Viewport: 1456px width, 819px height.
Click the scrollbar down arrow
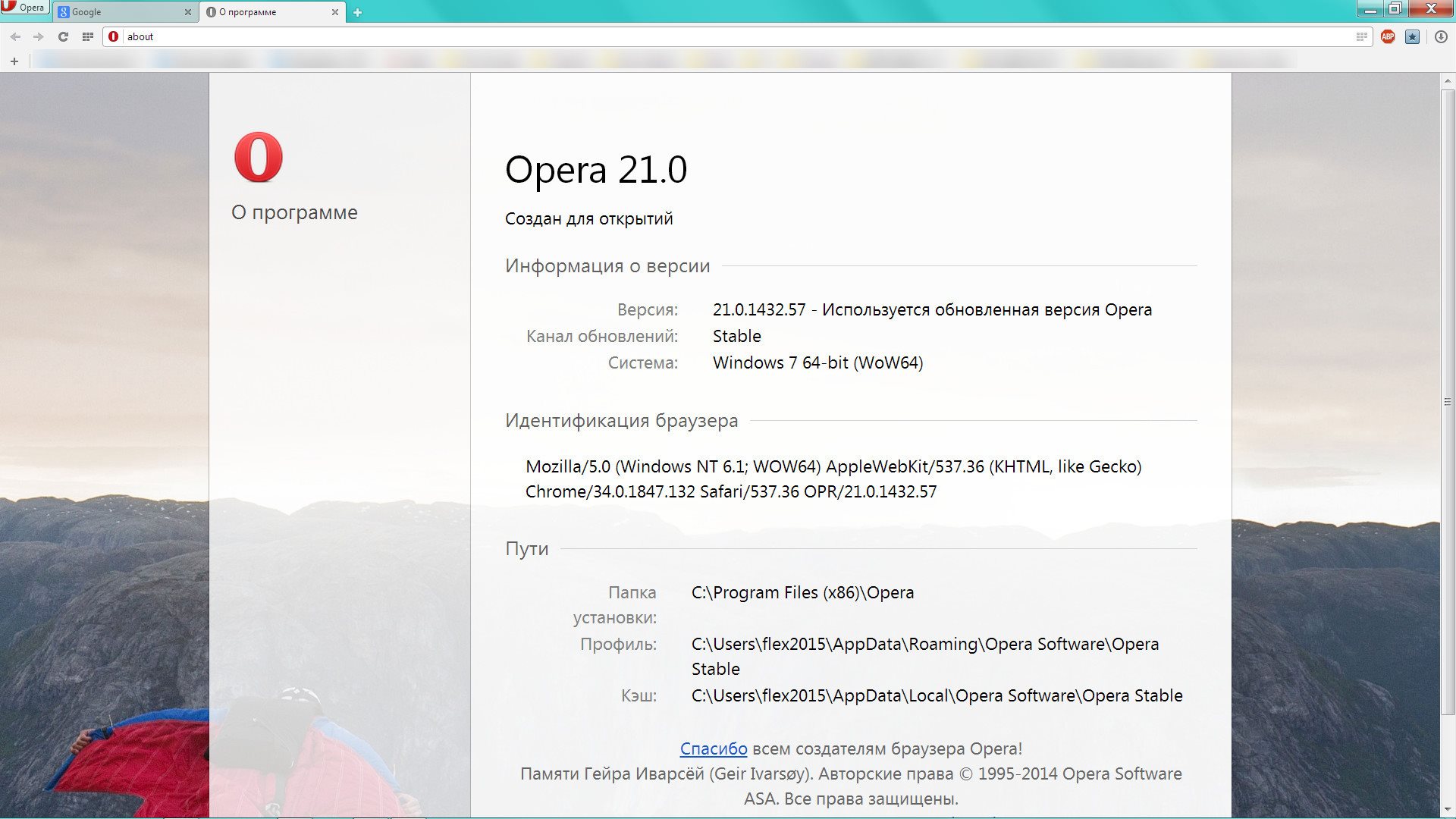pyautogui.click(x=1448, y=809)
